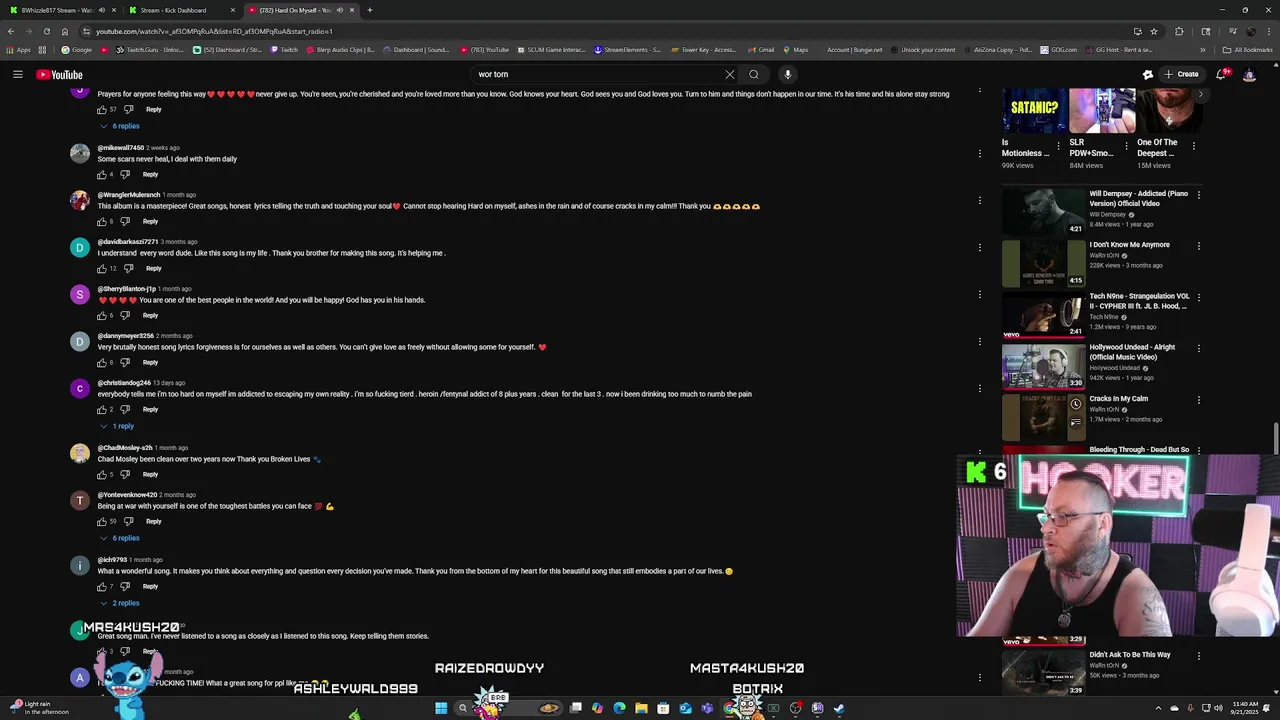
Task: Clear the 'wor torn' search text
Action: coord(730,74)
